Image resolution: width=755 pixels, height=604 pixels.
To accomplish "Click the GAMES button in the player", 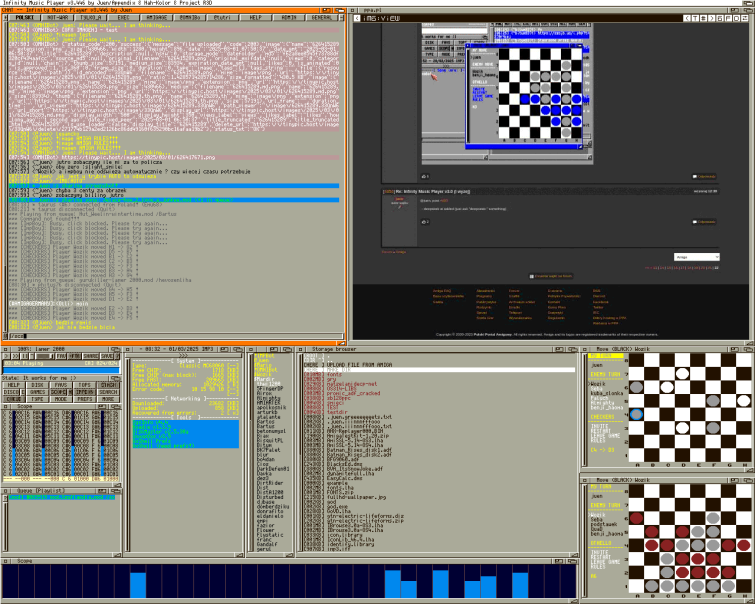I will [x=37, y=392].
